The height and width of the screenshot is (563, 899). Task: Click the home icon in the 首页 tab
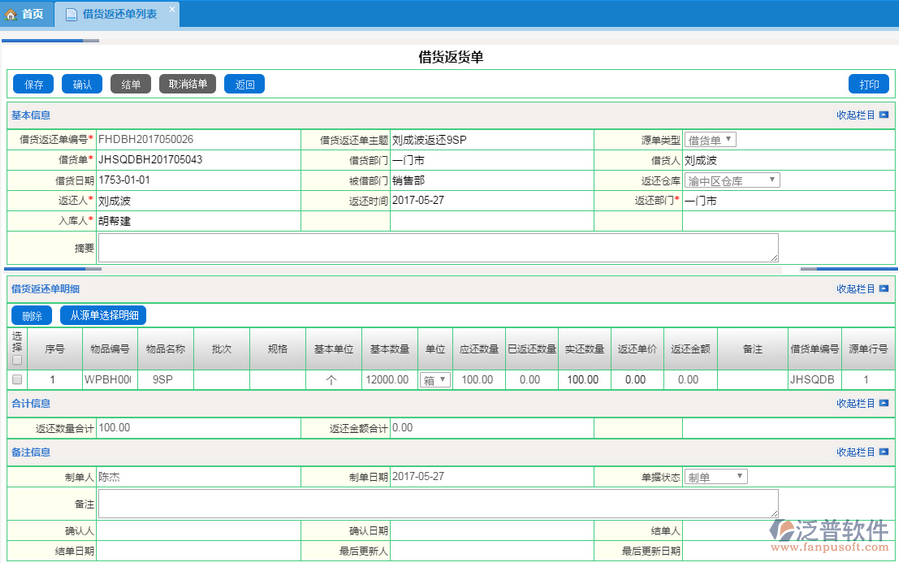[x=11, y=14]
